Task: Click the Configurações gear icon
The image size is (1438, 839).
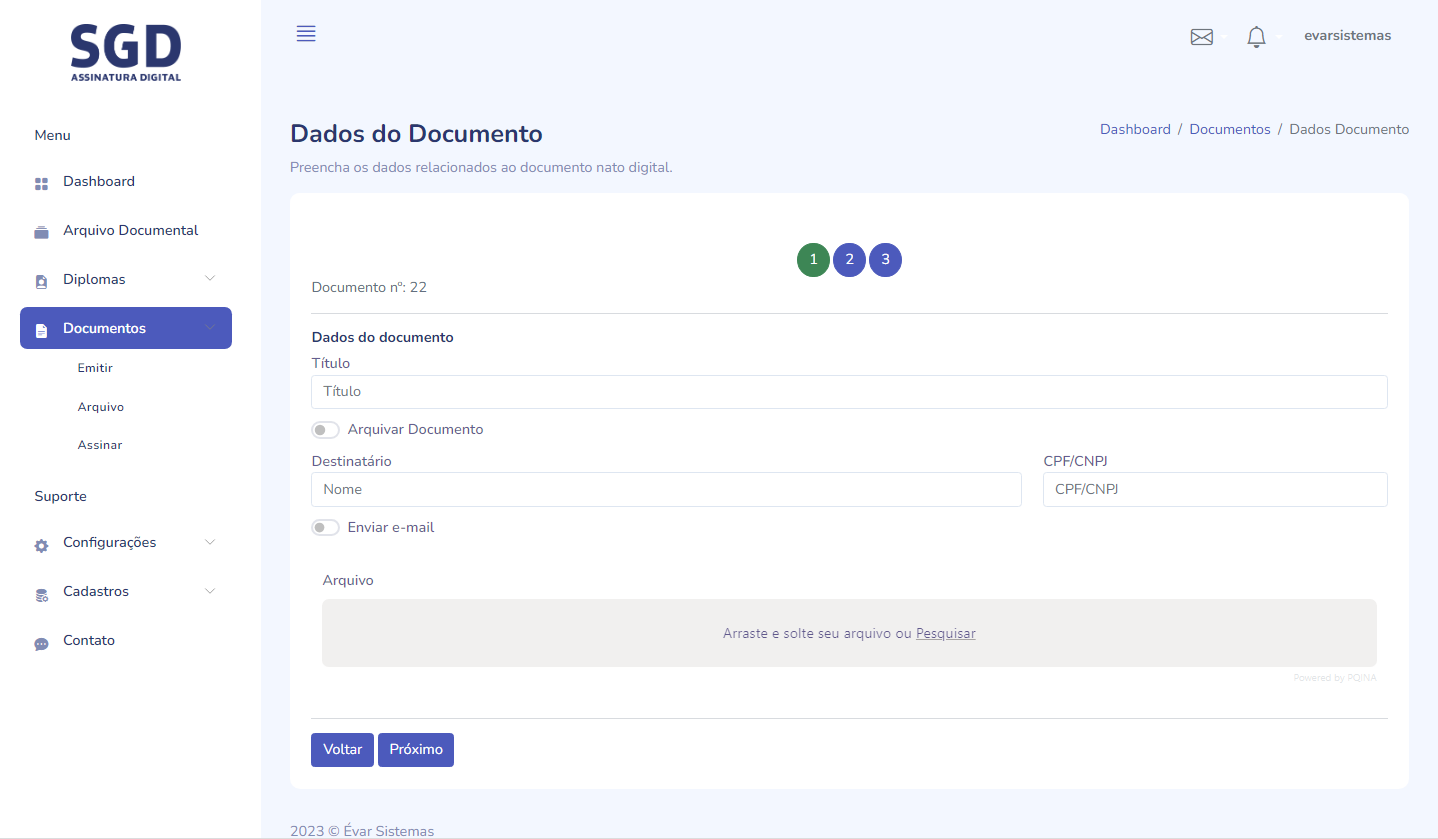Action: click(x=41, y=545)
